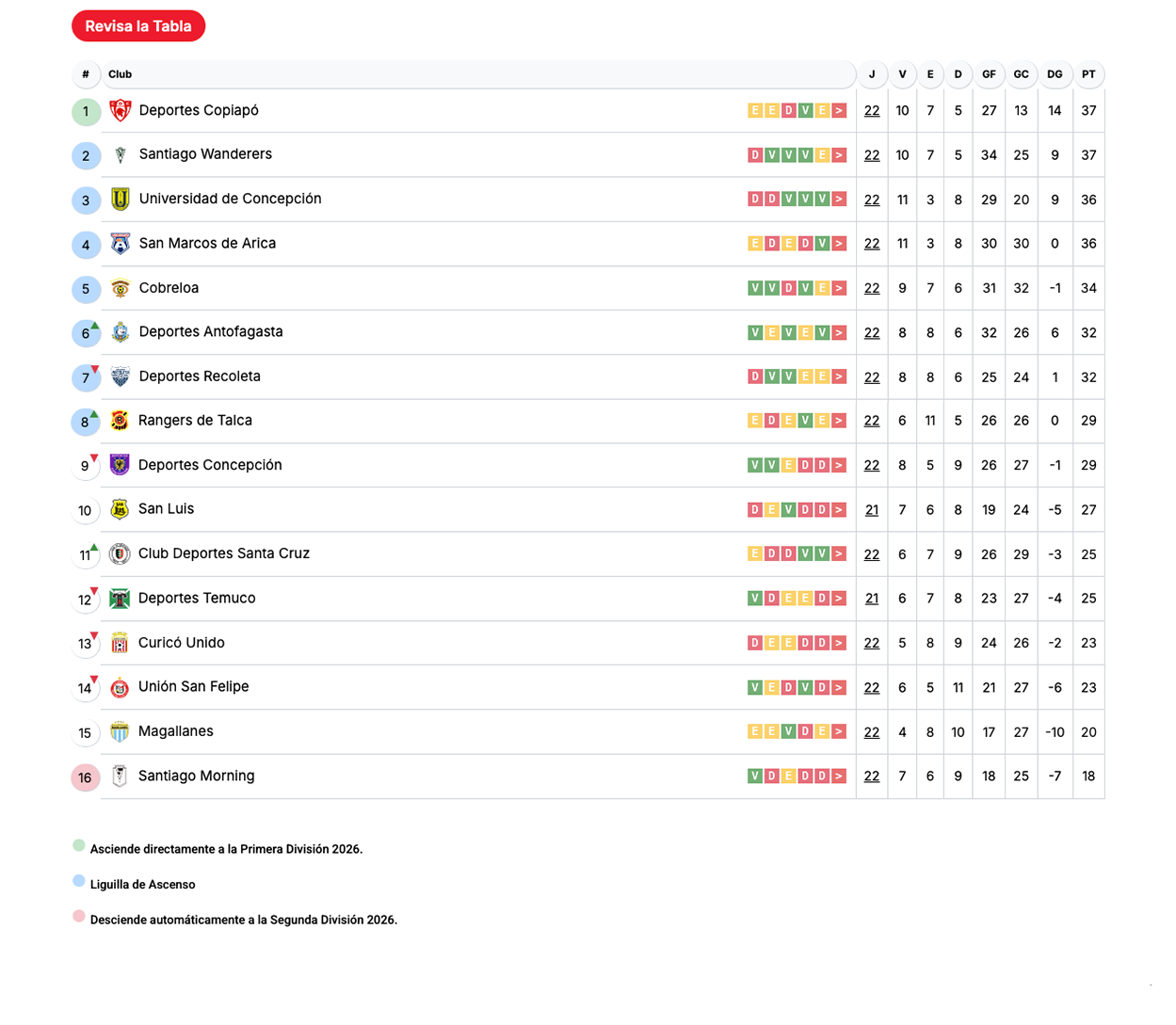
Task: Expand form arrow in San Luis row
Action: pos(839,510)
